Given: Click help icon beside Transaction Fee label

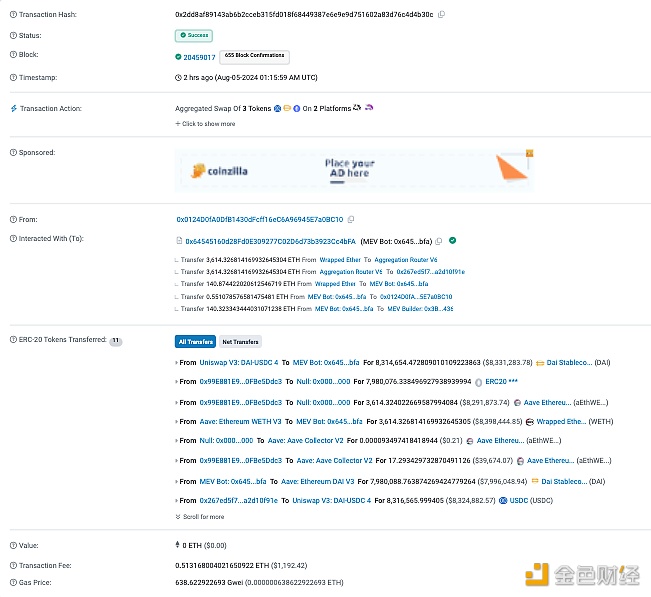Looking at the screenshot, I should (13, 565).
